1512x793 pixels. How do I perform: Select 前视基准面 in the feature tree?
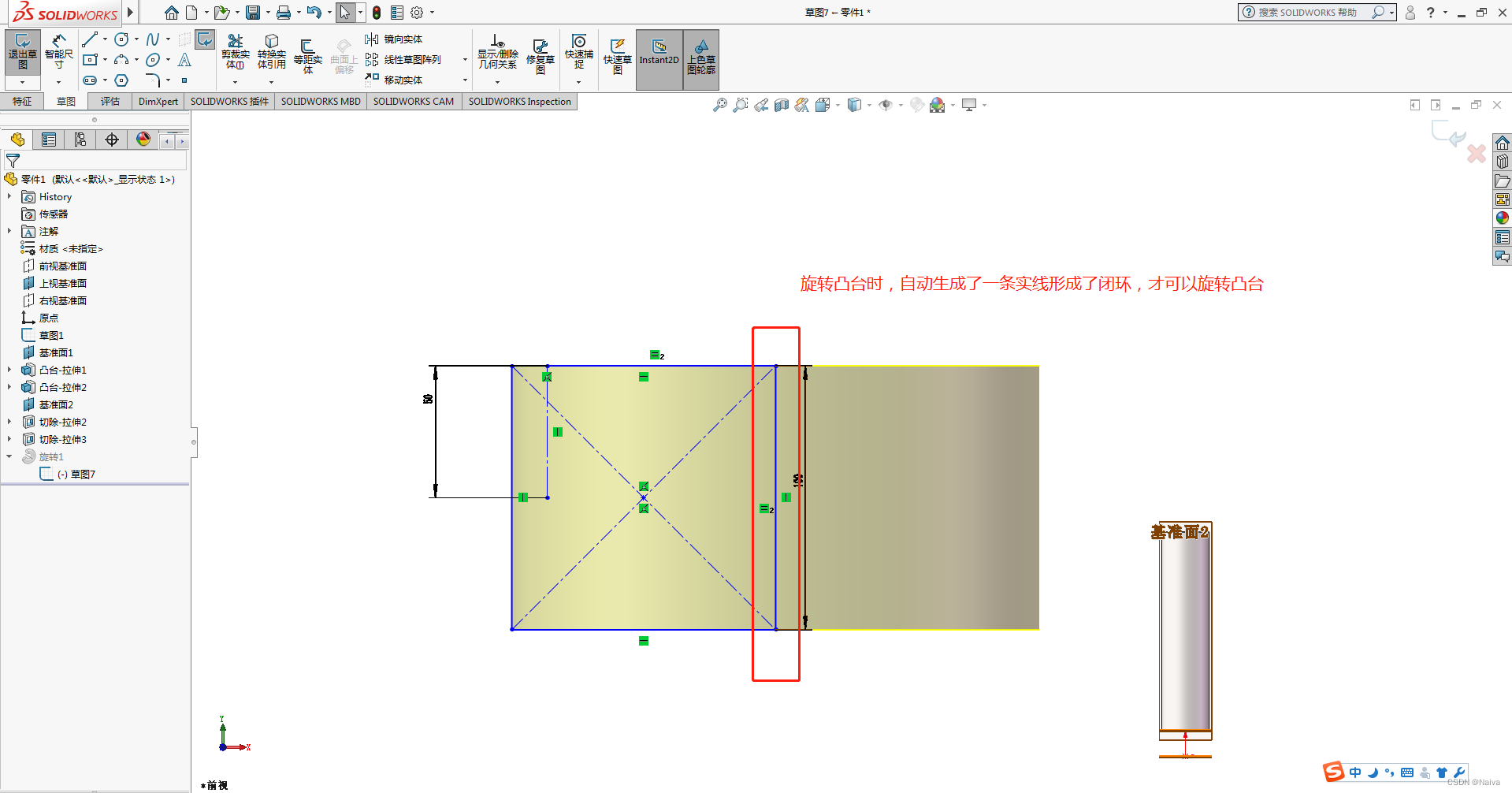click(63, 266)
